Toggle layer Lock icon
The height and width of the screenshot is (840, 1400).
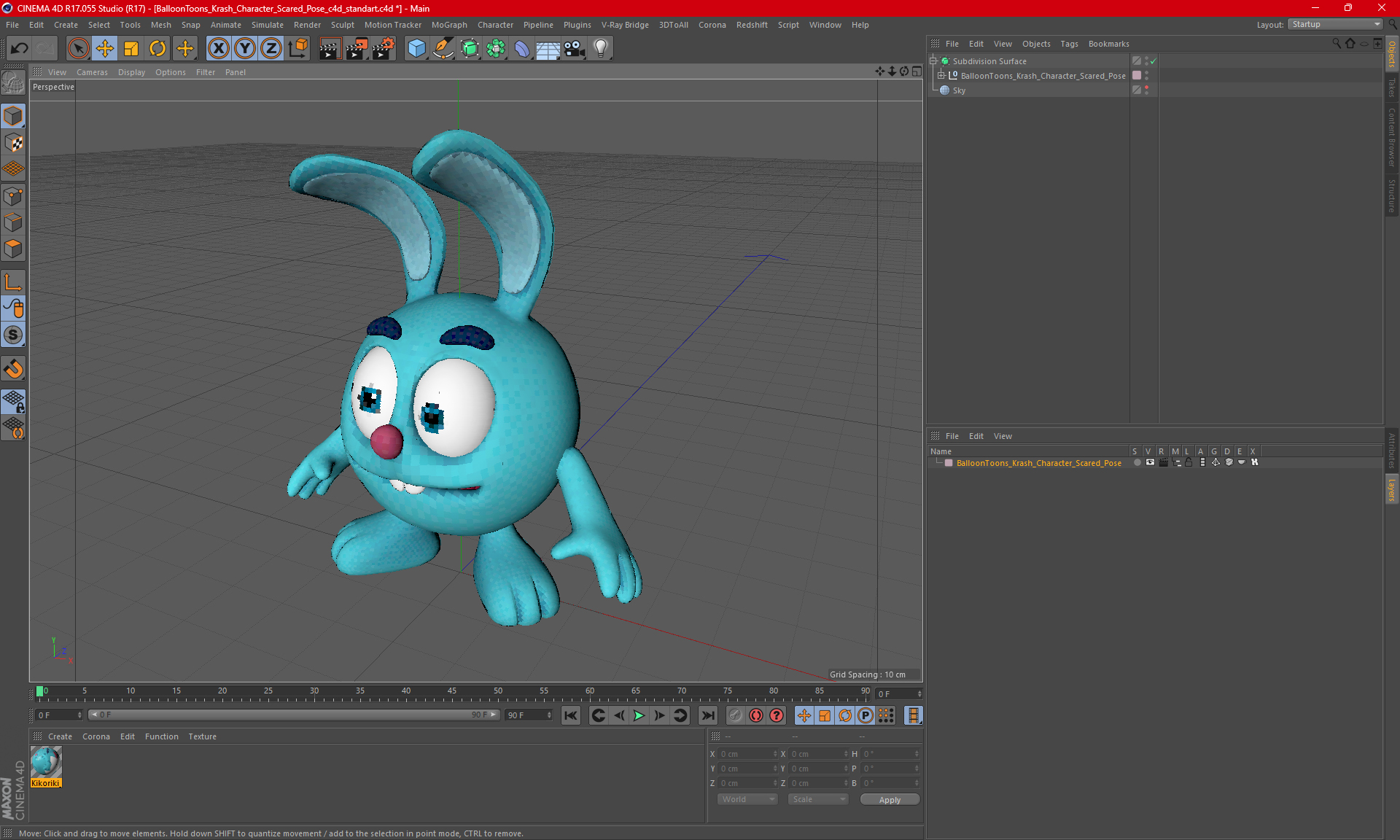pyautogui.click(x=1189, y=463)
